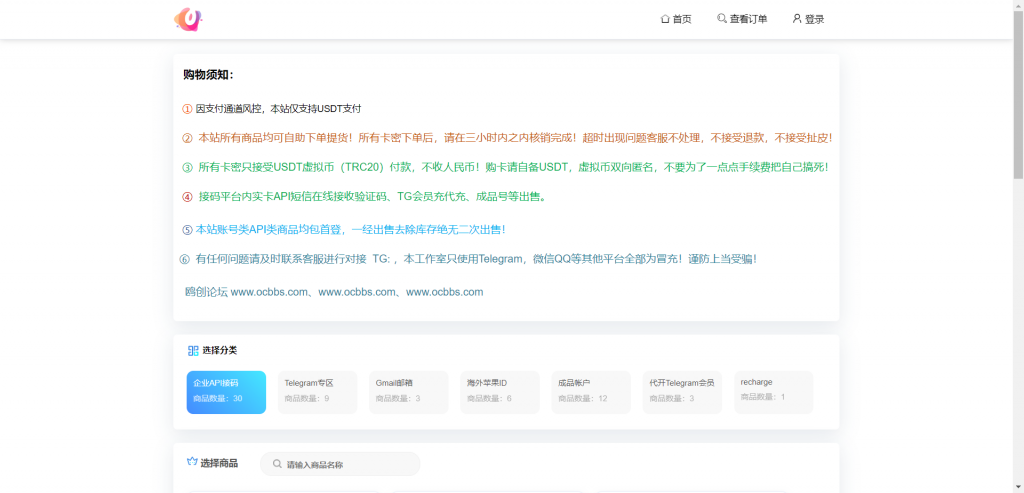
Task: Open the 登录 menu item
Action: (808, 19)
